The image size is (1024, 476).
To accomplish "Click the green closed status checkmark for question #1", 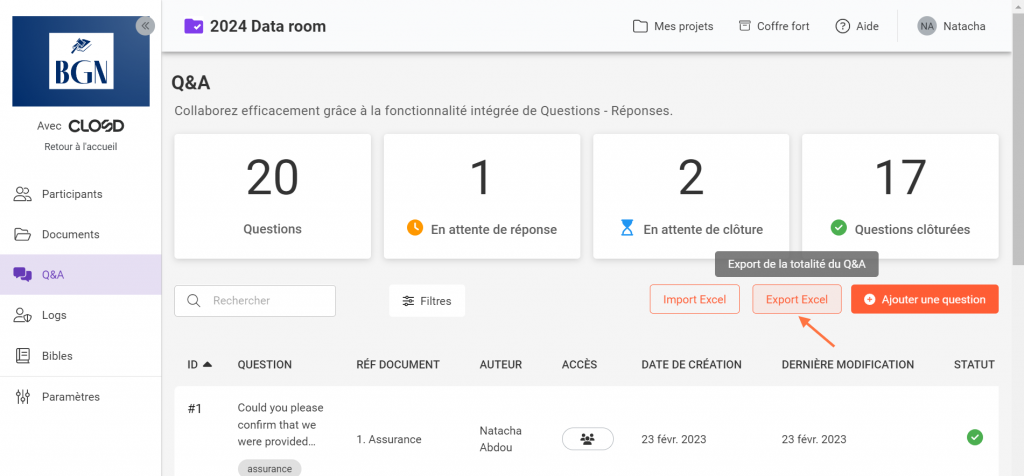I will coord(974,438).
